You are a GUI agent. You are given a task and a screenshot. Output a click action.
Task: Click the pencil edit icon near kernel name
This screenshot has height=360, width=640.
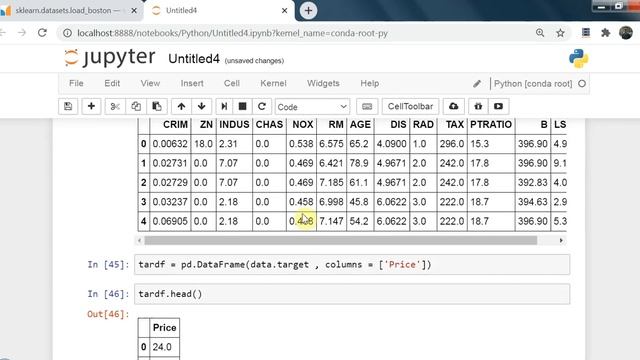tap(477, 84)
